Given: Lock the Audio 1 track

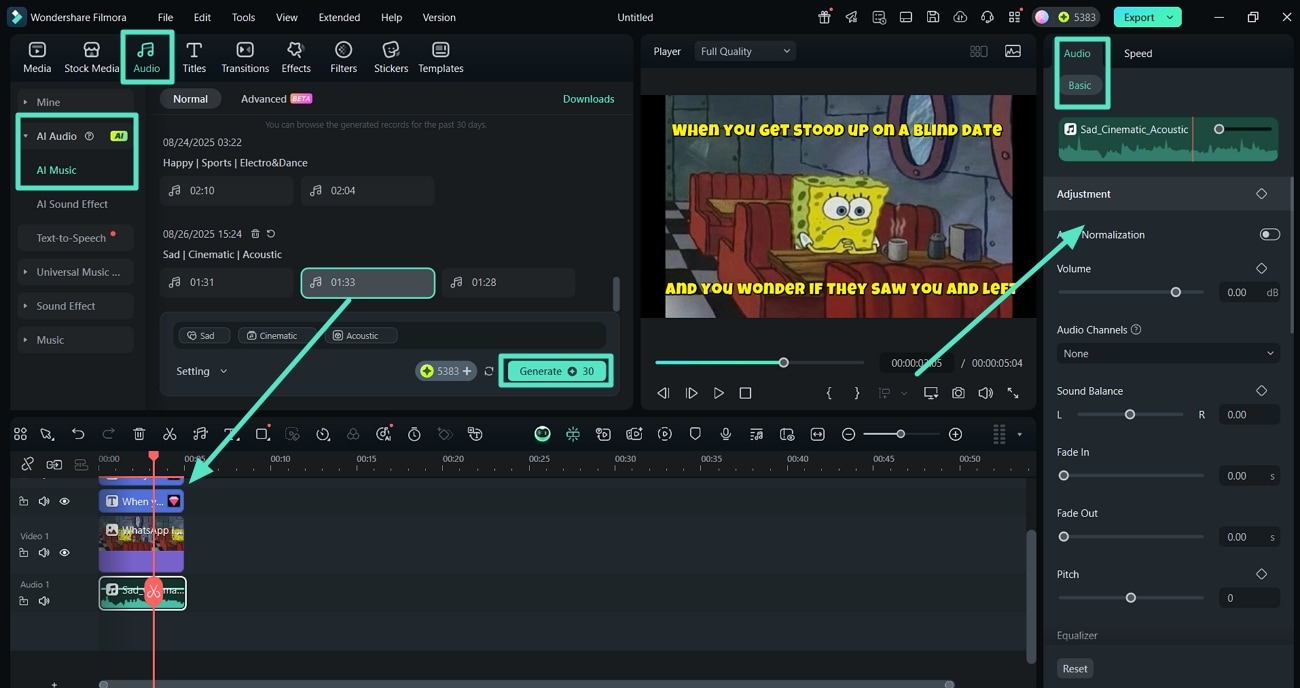Looking at the screenshot, I should pyautogui.click(x=24, y=601).
